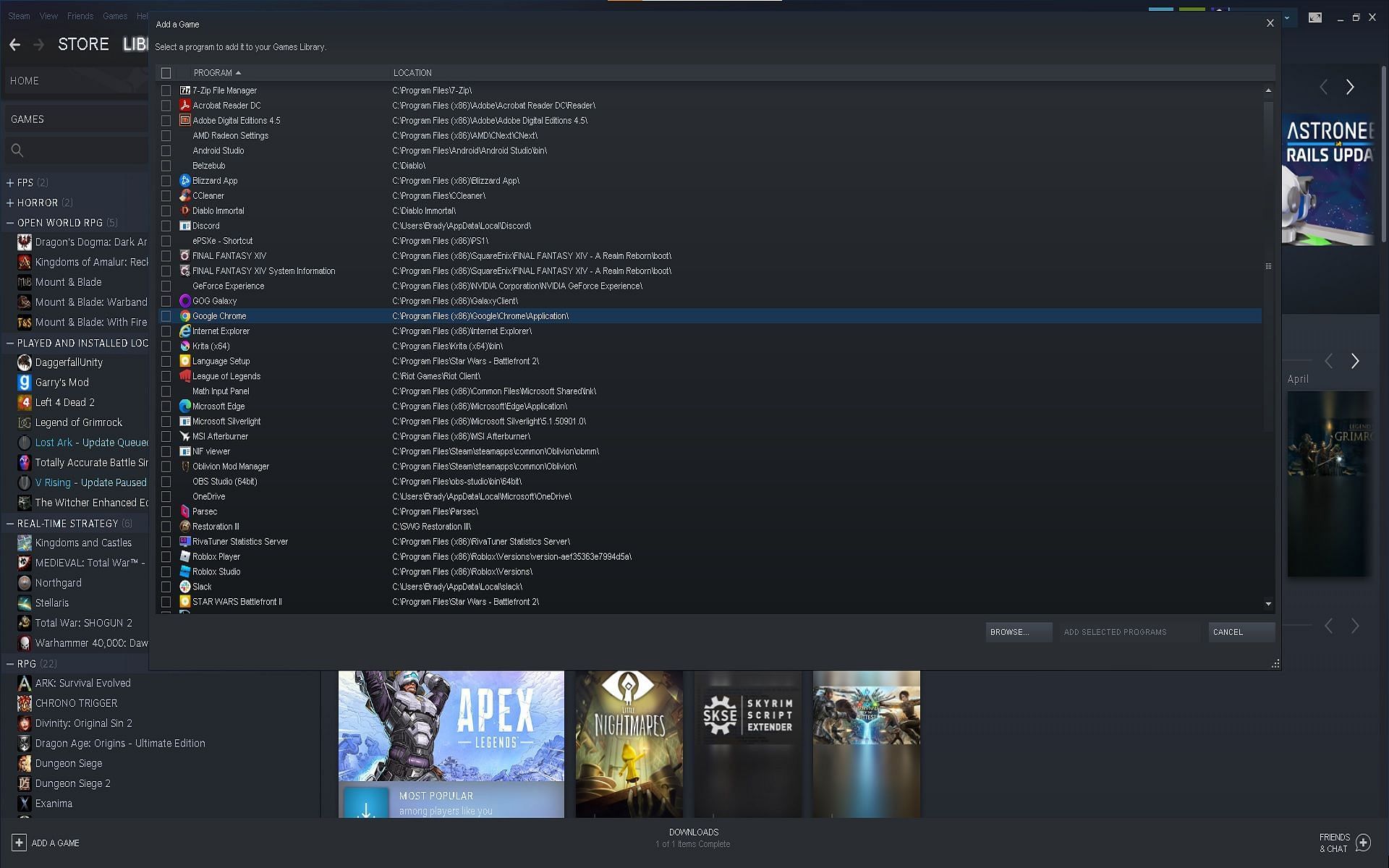Check the box for Android Studio
The width and height of the screenshot is (1389, 868).
(166, 150)
